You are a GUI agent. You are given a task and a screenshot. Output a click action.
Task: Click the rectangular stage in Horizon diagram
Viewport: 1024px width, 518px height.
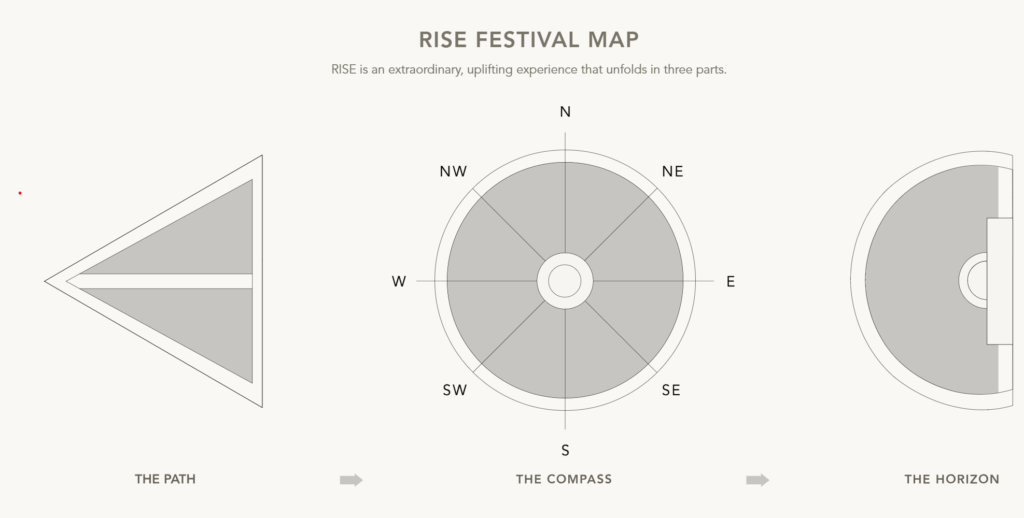click(x=999, y=282)
